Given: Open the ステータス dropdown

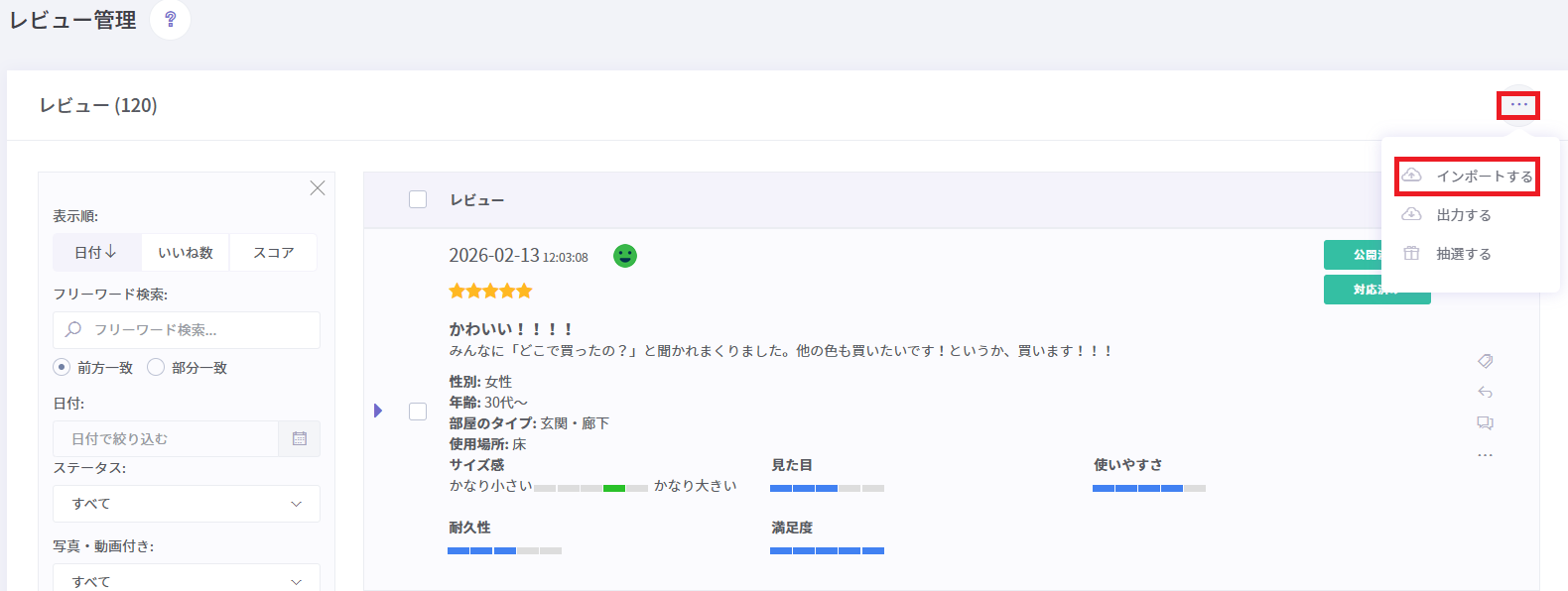Looking at the screenshot, I should [x=187, y=504].
